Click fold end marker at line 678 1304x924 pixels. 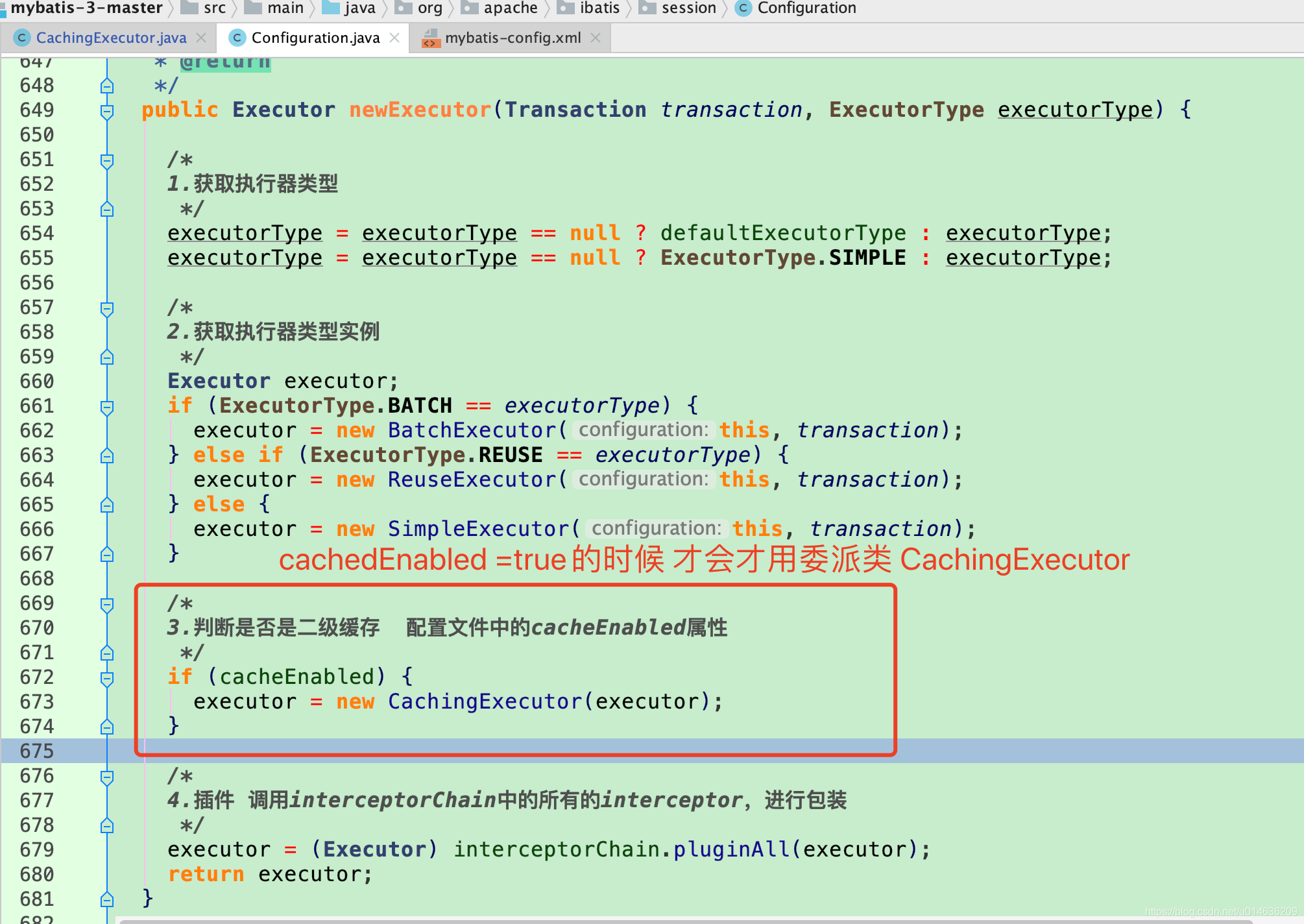107,825
